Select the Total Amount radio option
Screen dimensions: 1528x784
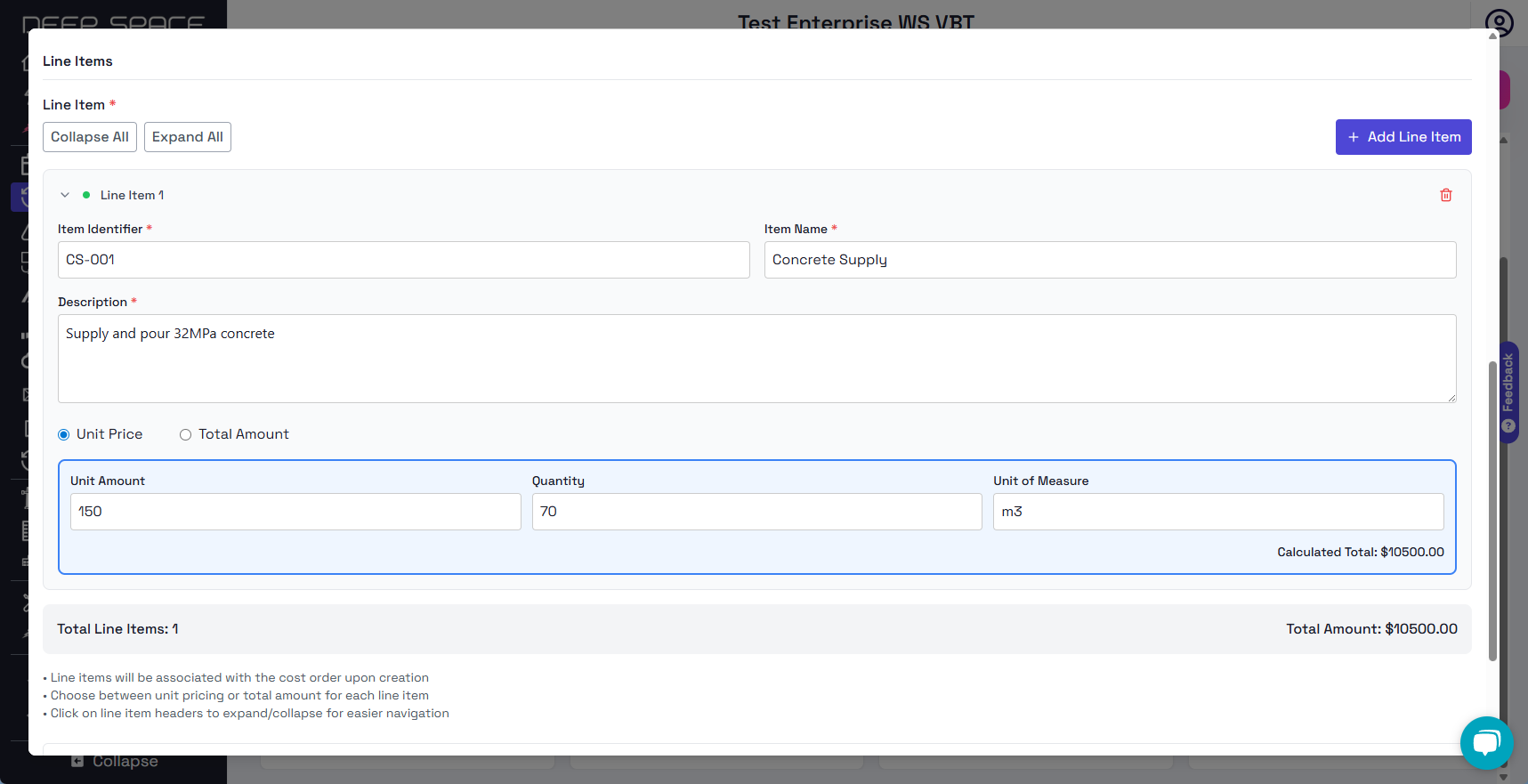pos(185,434)
